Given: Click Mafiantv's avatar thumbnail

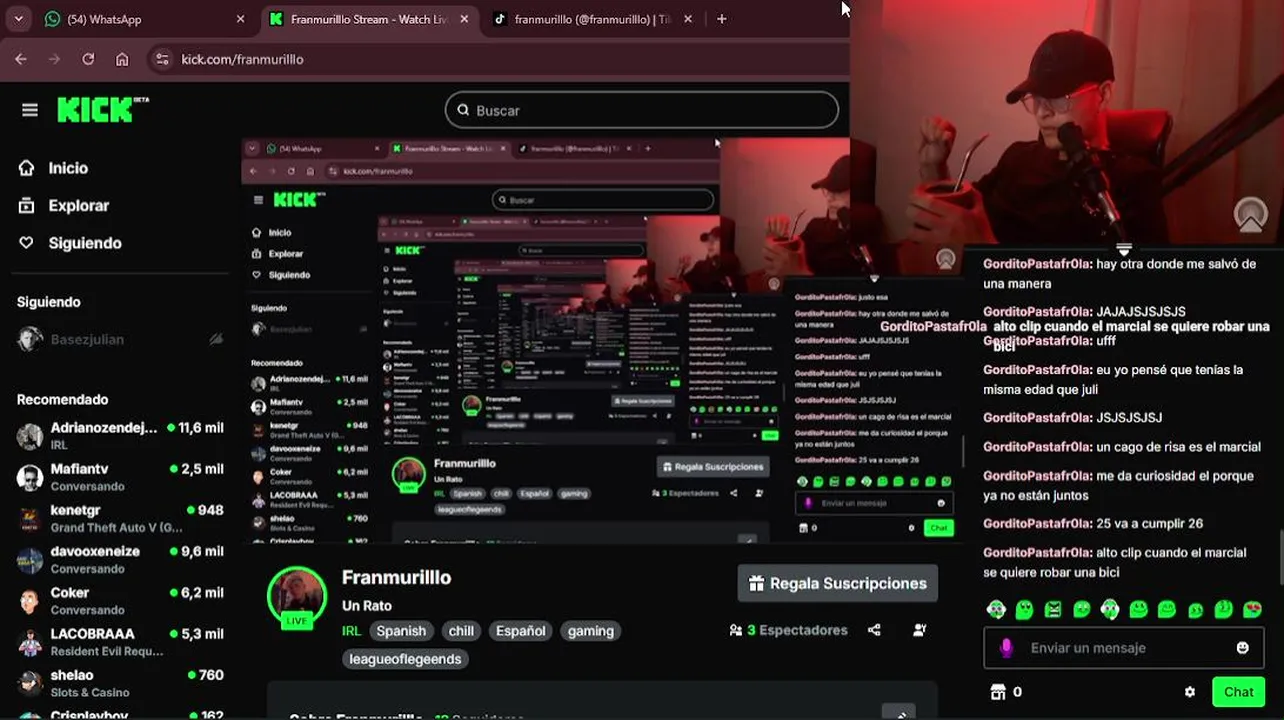Looking at the screenshot, I should (x=30, y=477).
